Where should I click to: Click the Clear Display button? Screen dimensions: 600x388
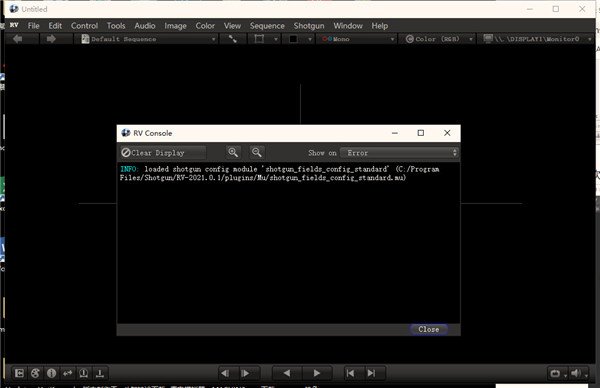163,153
